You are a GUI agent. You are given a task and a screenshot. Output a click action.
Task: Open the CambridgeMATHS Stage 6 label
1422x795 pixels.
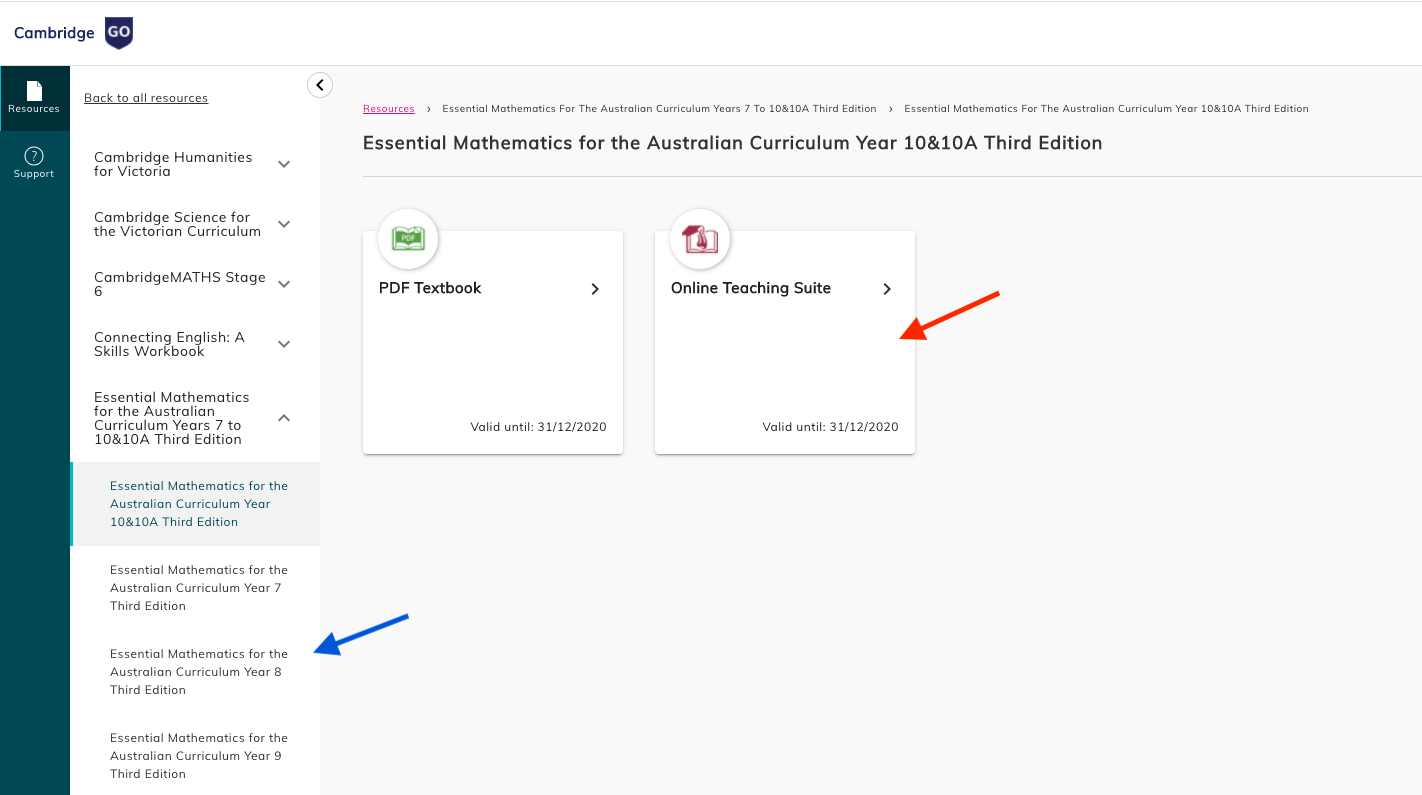(180, 284)
